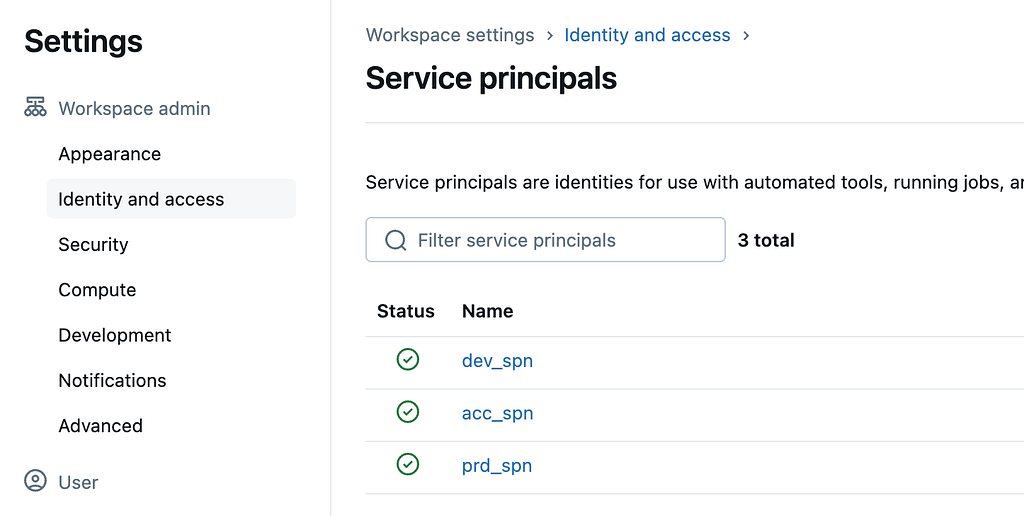Click the Service principals page heading
The height and width of the screenshot is (516, 1024).
click(x=491, y=78)
